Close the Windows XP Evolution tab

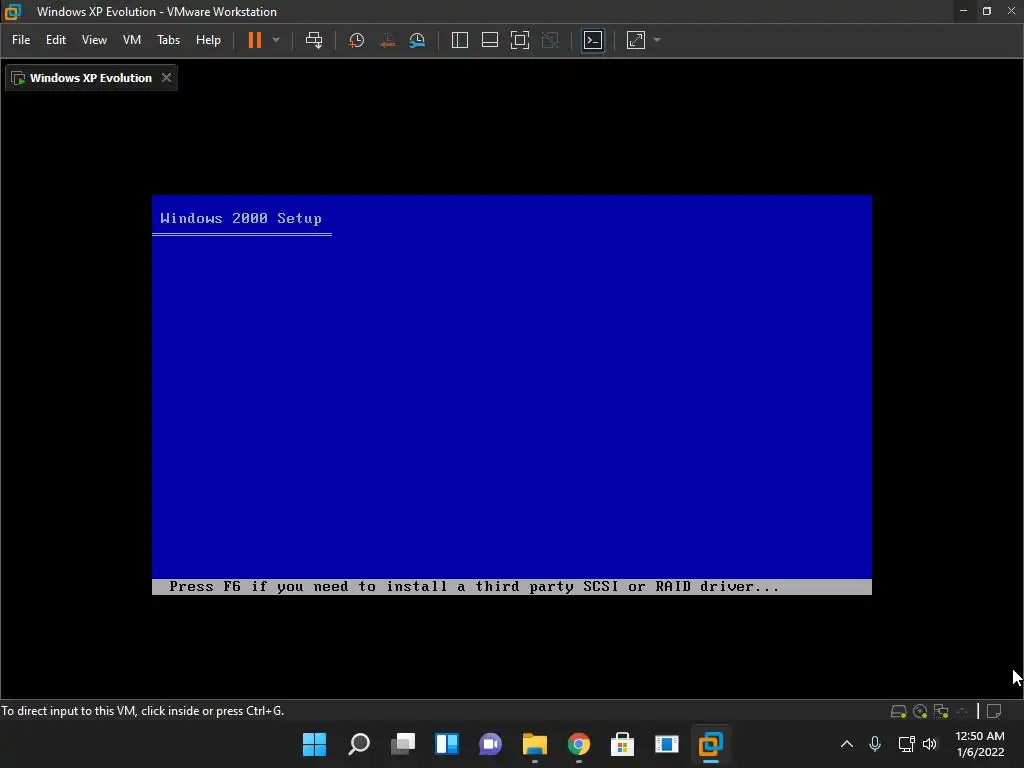(167, 78)
